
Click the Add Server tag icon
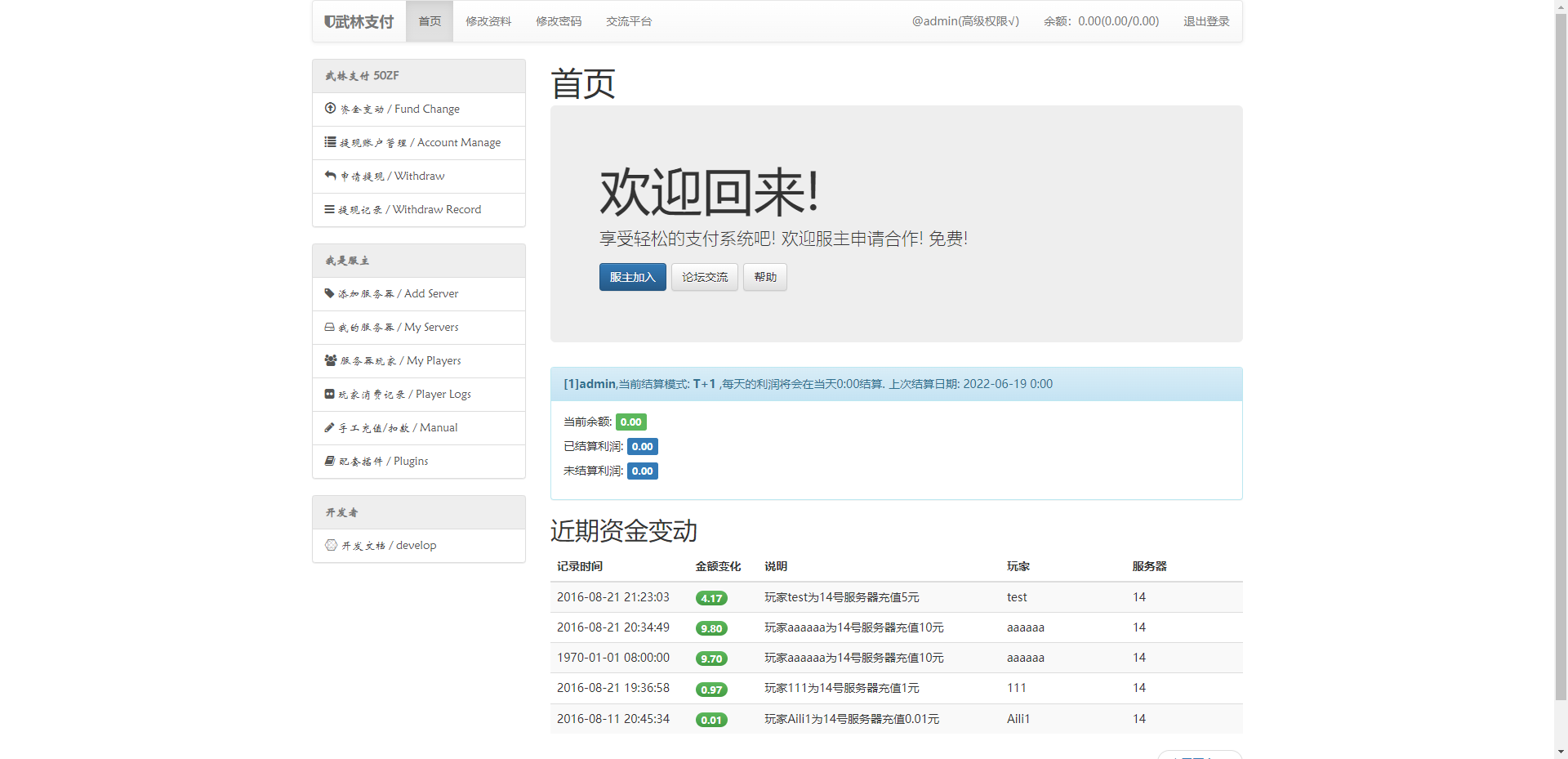[329, 293]
